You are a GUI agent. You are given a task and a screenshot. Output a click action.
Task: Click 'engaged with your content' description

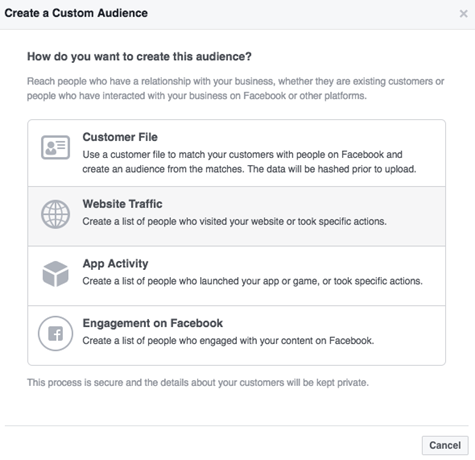point(228,341)
